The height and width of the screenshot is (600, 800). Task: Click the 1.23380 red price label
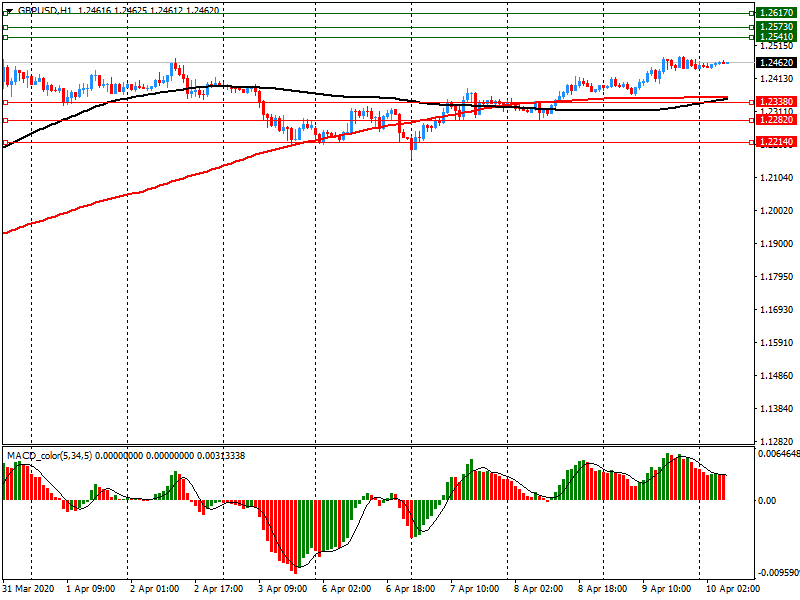tap(776, 102)
